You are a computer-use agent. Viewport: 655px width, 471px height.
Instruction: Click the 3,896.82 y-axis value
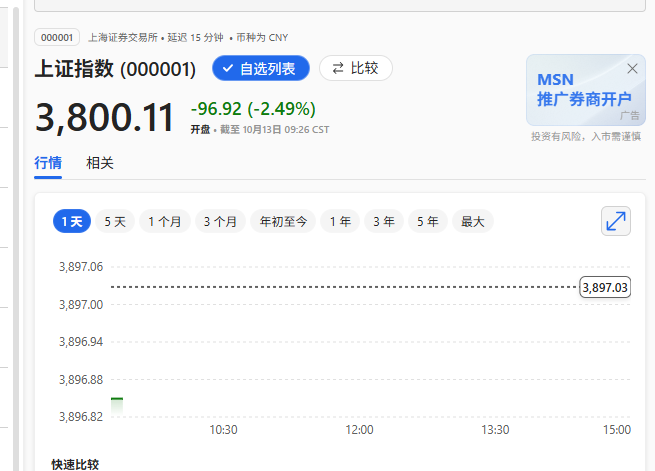coord(81,417)
